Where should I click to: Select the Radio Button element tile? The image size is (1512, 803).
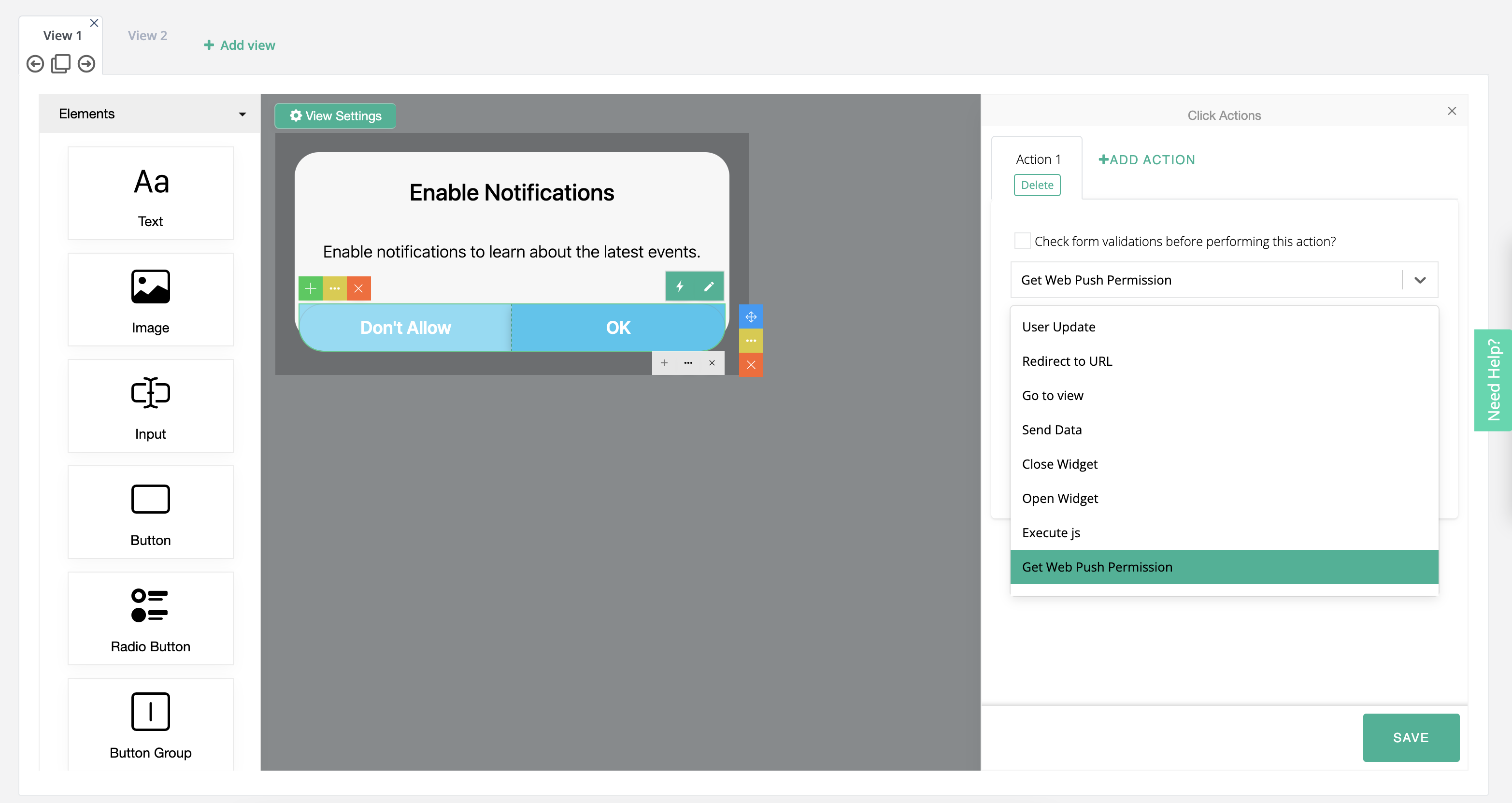(x=150, y=618)
